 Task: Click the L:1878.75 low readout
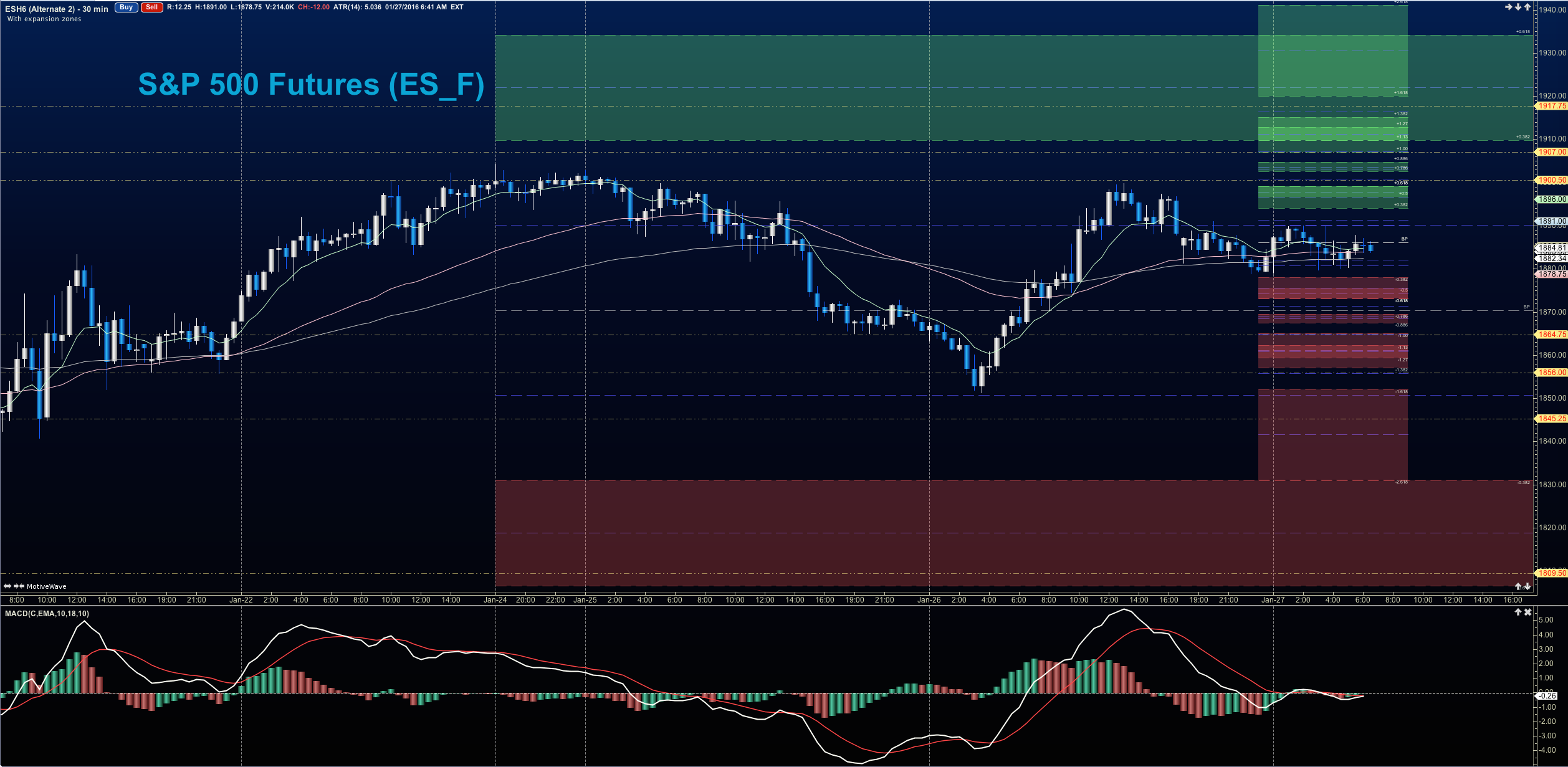click(x=246, y=7)
